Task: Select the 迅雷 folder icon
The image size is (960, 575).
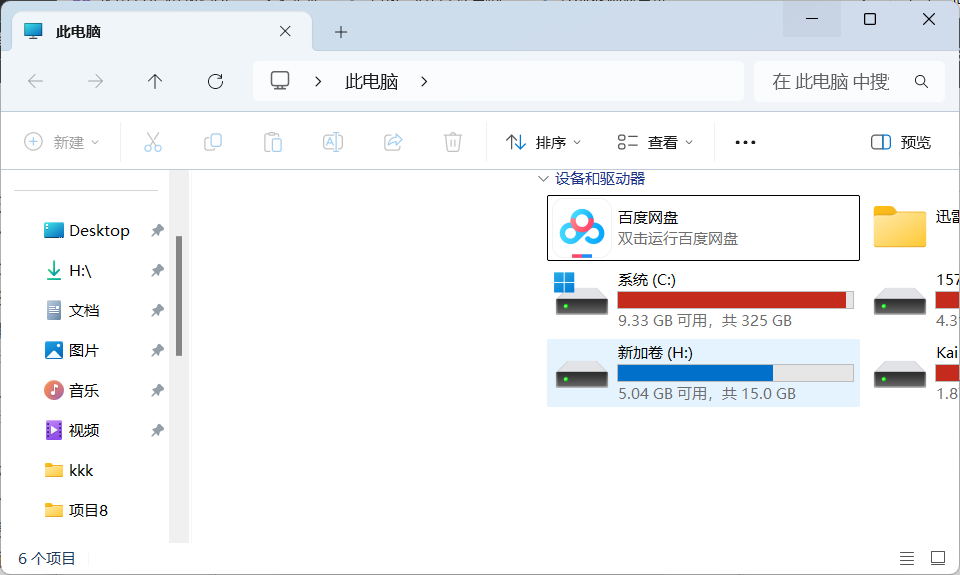Action: (899, 227)
